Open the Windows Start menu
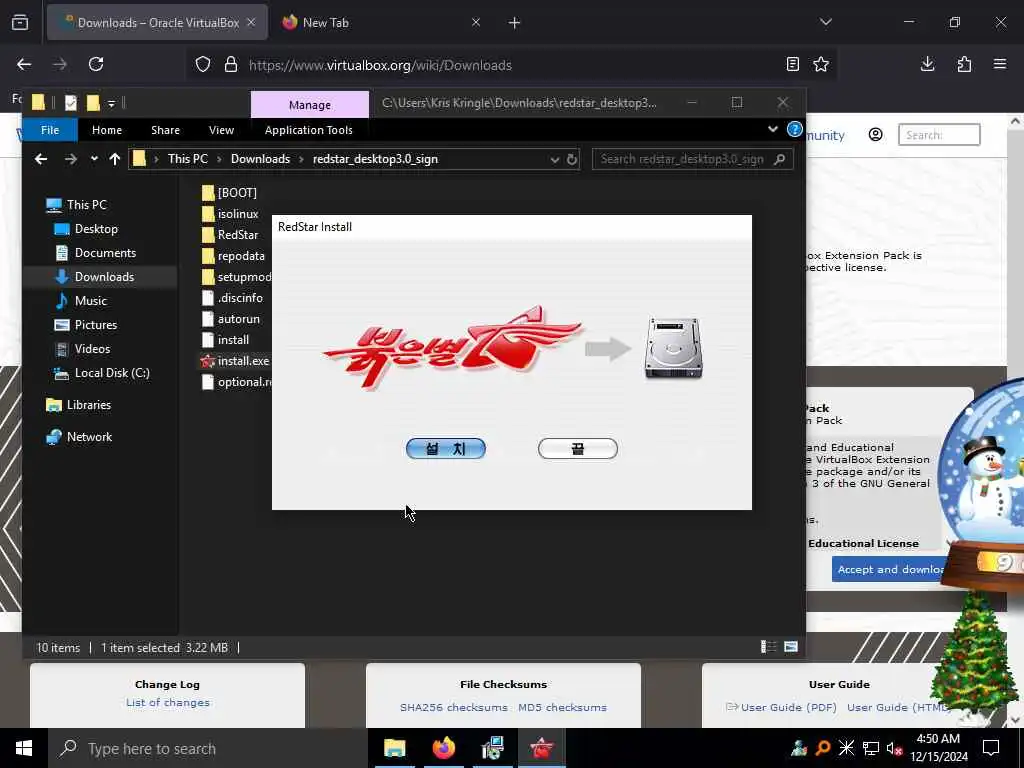This screenshot has width=1024, height=768. [x=24, y=748]
